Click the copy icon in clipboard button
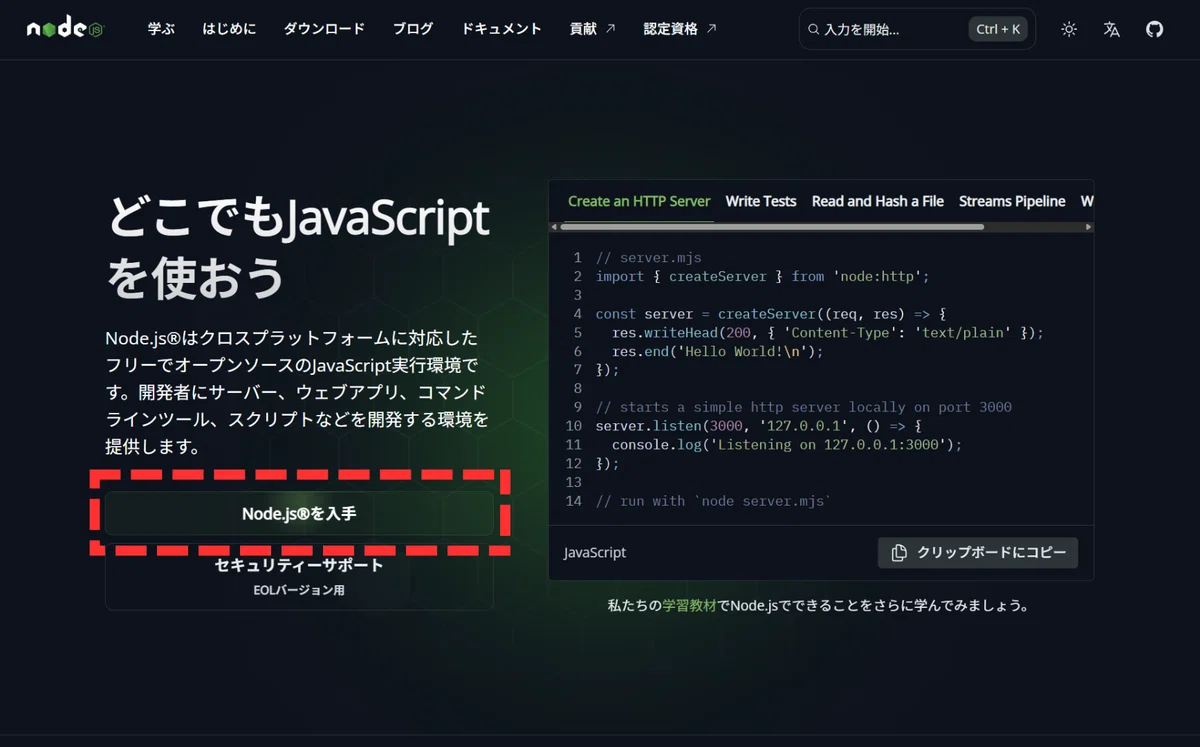1200x747 pixels. tap(899, 552)
